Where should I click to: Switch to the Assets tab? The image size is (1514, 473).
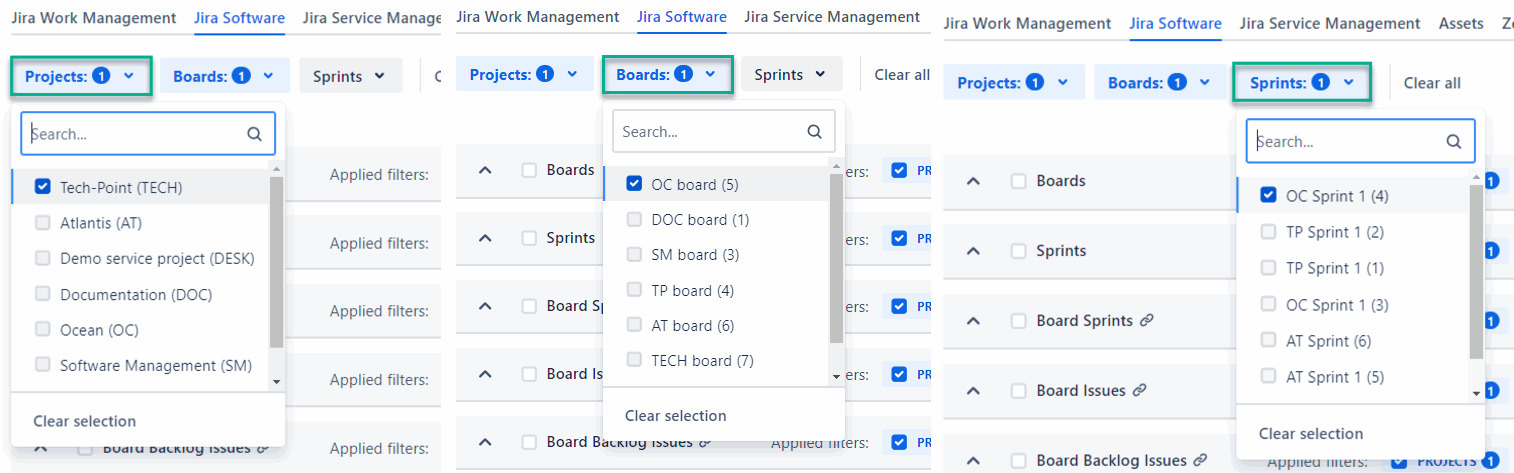(x=1460, y=23)
